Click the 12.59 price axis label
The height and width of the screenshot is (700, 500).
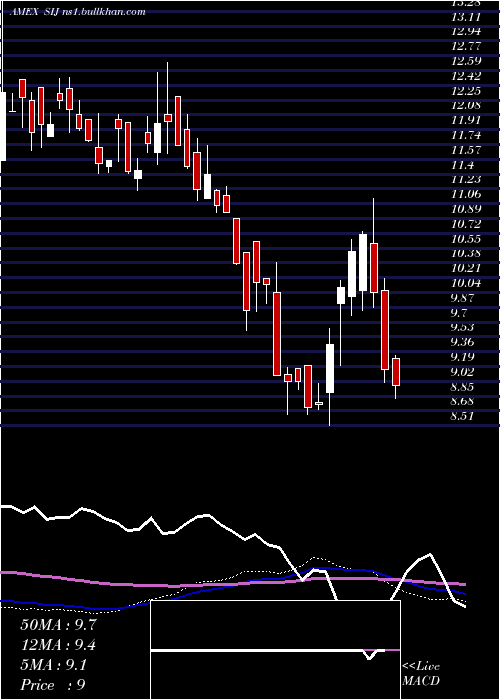[466, 61]
